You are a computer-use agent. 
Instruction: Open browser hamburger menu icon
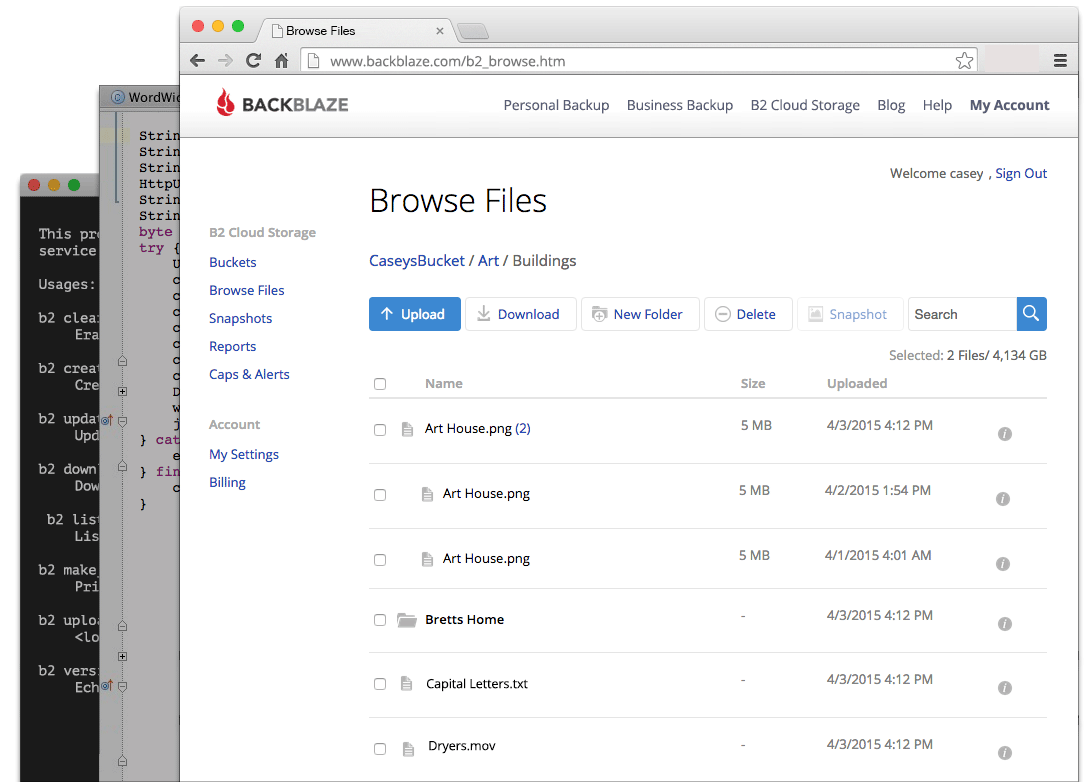pyautogui.click(x=1060, y=61)
